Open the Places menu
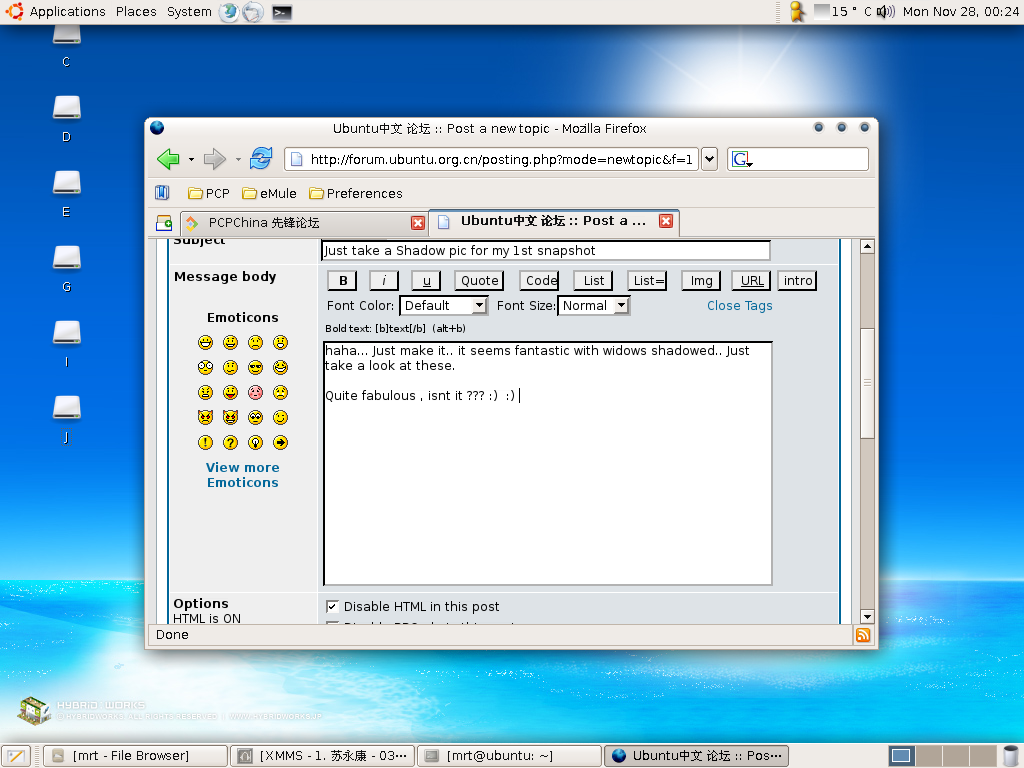The width and height of the screenshot is (1024, 768). coord(136,12)
